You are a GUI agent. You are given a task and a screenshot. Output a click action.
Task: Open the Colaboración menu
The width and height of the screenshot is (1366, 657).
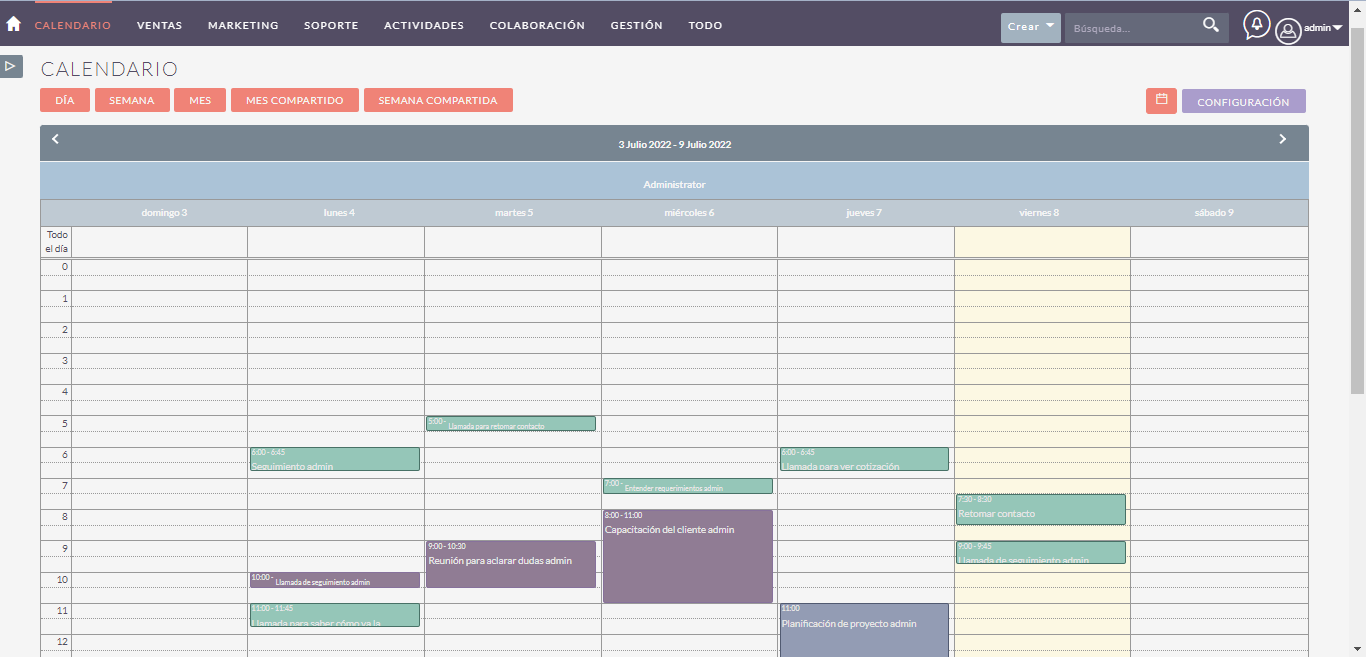537,26
